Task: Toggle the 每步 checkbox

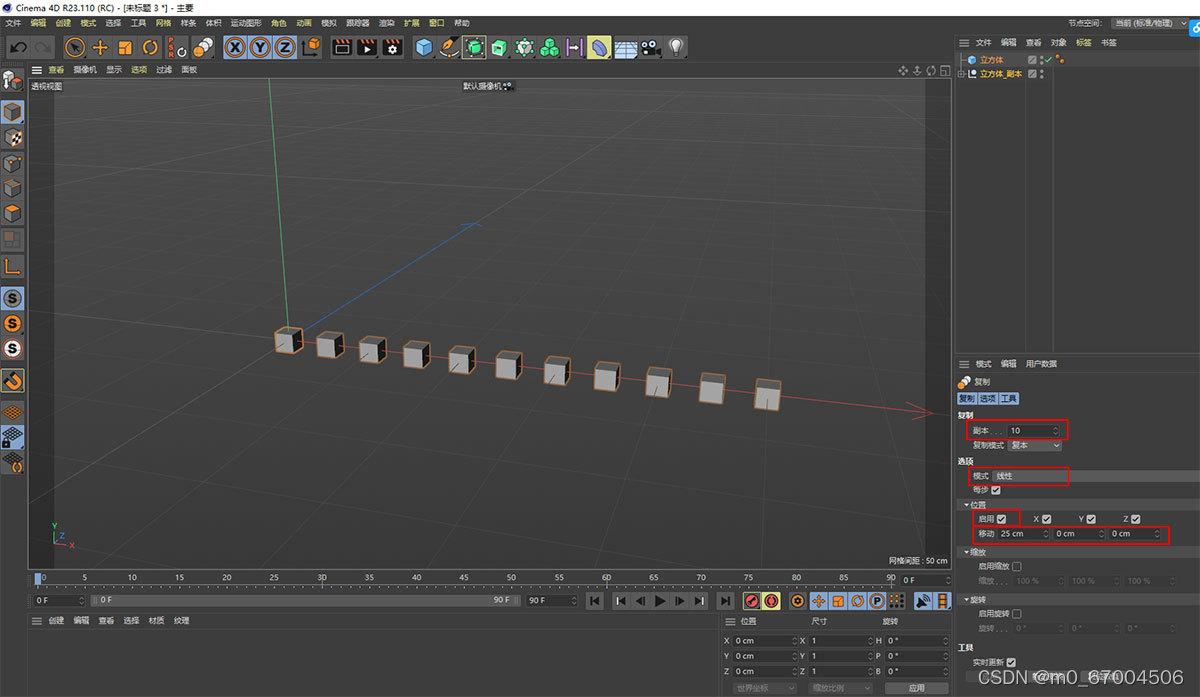Action: [995, 490]
